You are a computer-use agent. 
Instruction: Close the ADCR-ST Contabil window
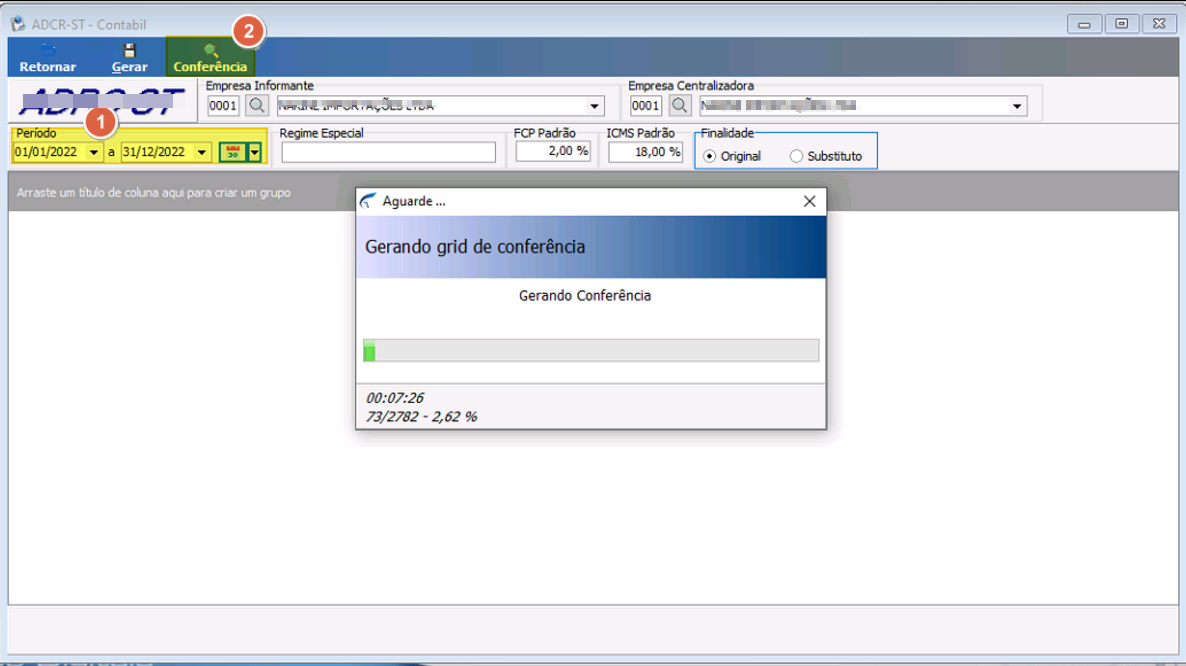coord(1159,24)
